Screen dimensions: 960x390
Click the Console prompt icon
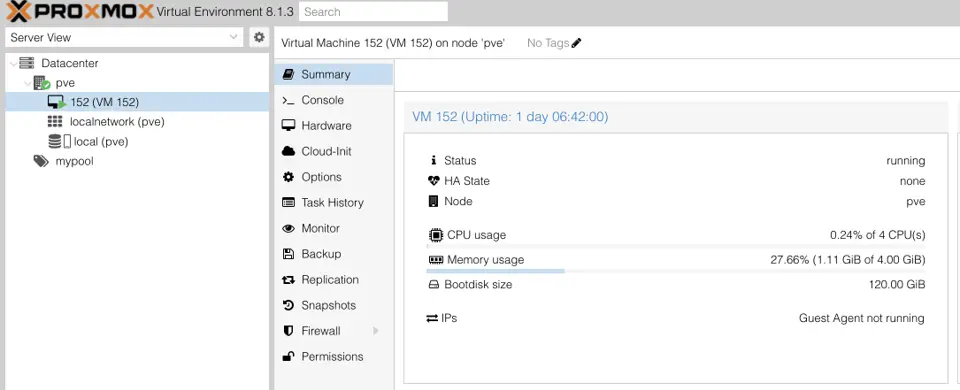[x=288, y=100]
